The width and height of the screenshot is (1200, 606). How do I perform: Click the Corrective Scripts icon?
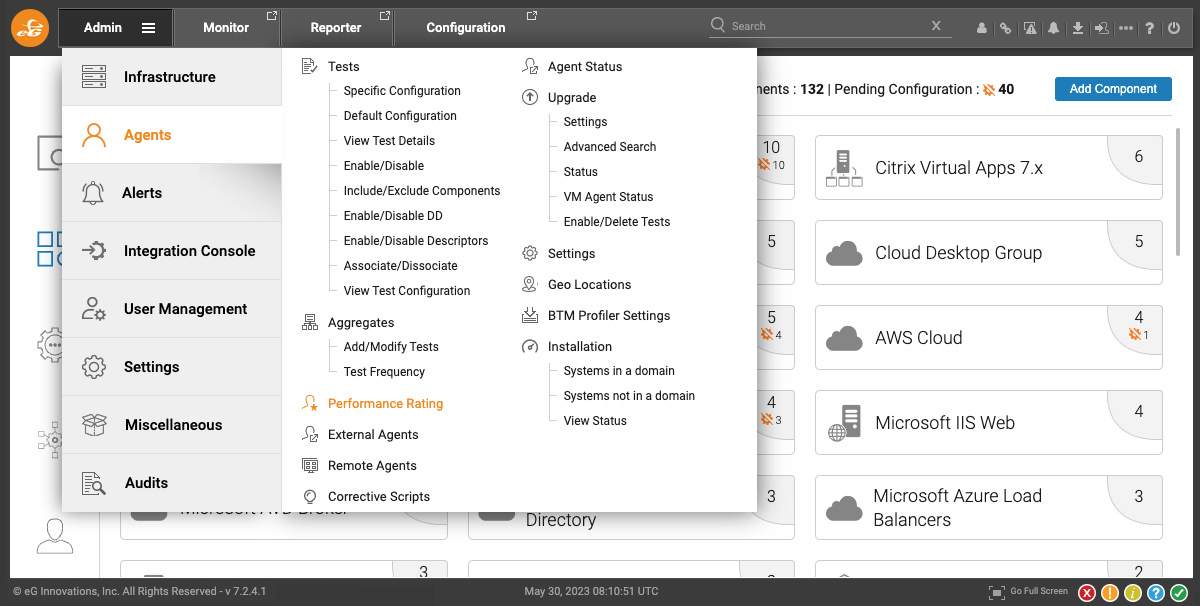[x=309, y=496]
